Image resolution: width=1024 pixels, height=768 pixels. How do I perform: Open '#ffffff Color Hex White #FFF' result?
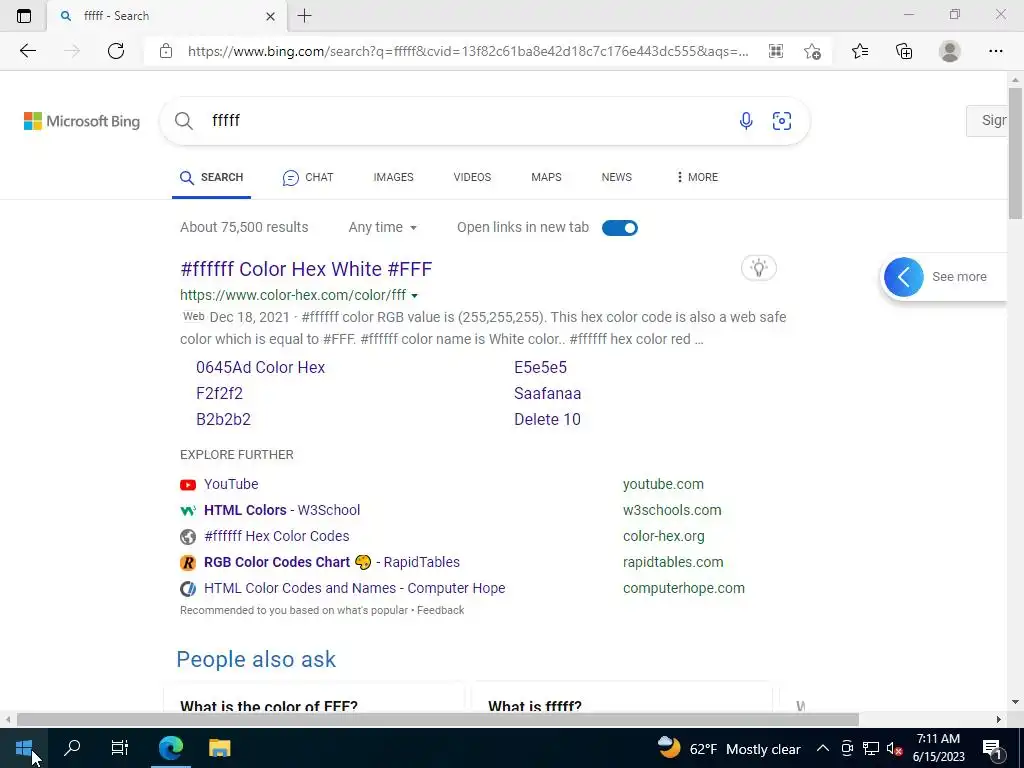(x=306, y=269)
